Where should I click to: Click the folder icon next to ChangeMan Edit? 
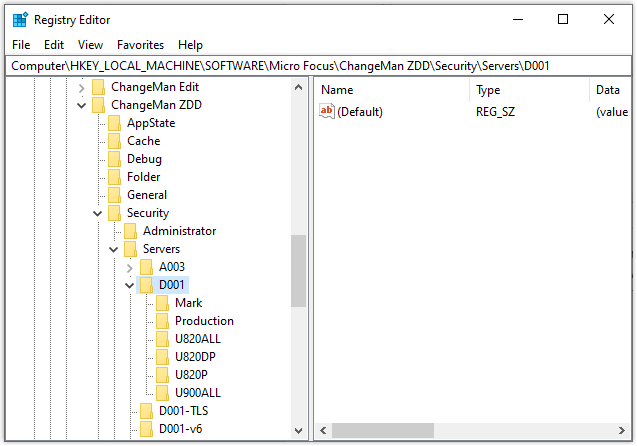point(98,87)
